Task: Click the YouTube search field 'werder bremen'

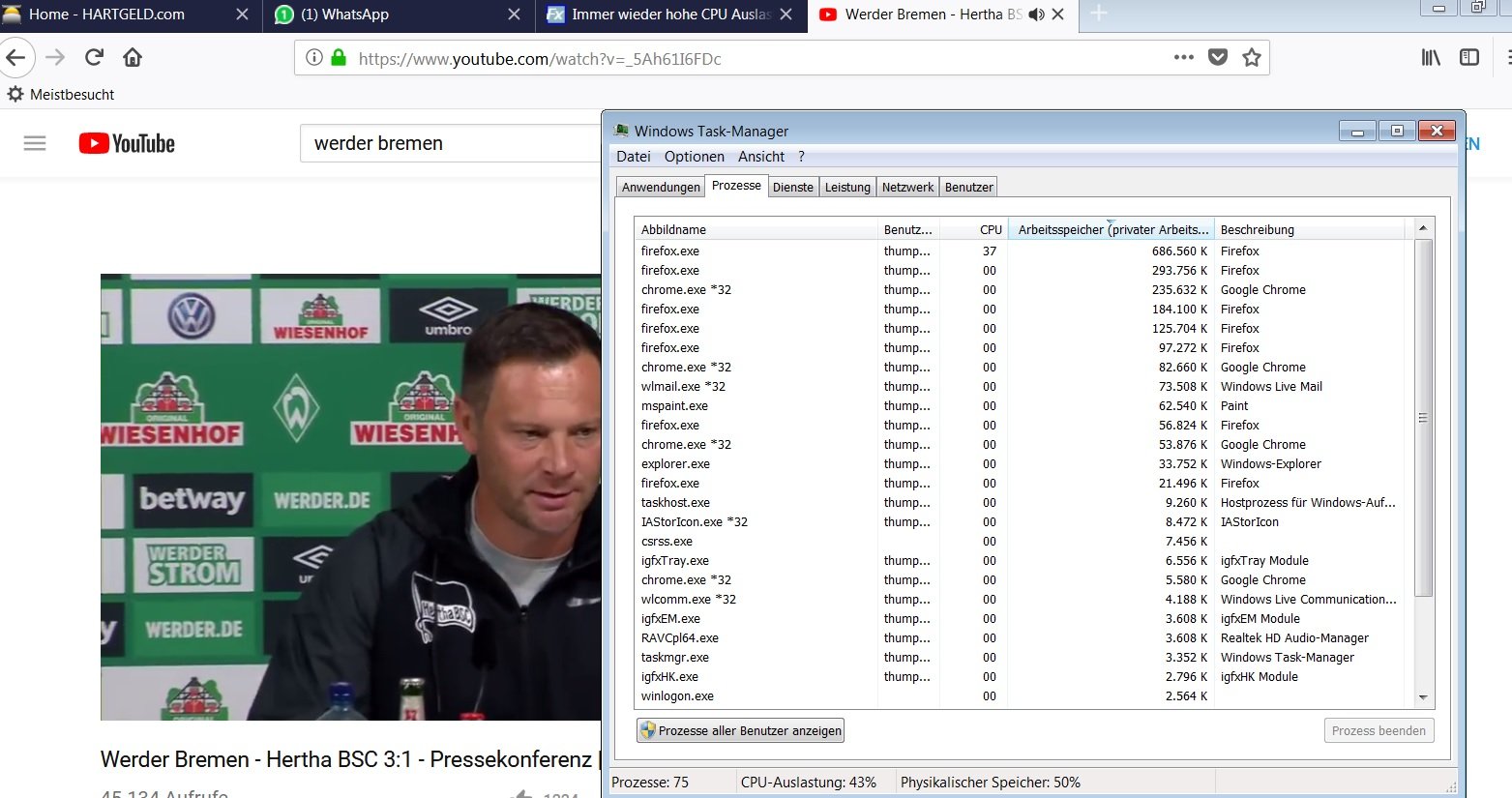Action: [x=451, y=143]
